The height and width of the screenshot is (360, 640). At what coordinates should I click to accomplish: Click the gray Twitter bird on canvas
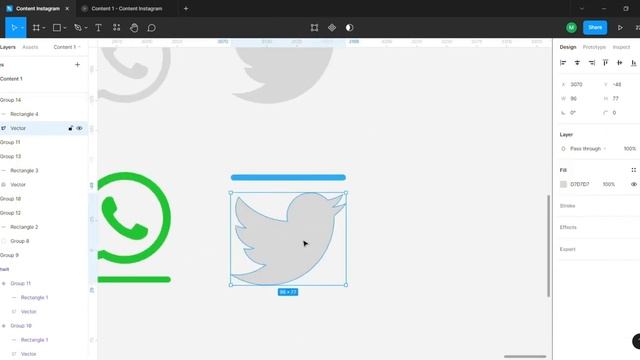coord(289,239)
